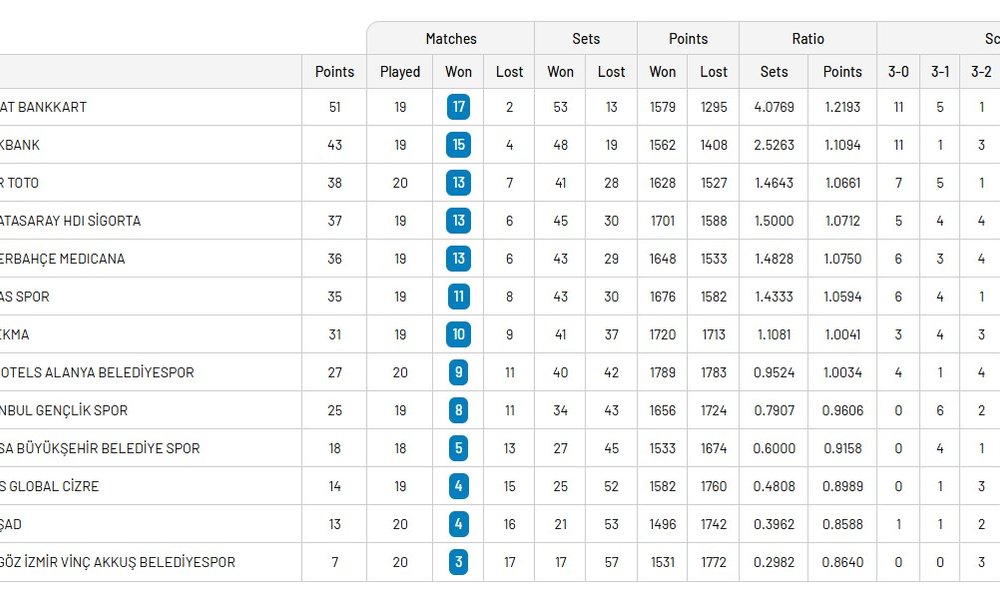Click the blue 8 wins badge

pyautogui.click(x=458, y=410)
